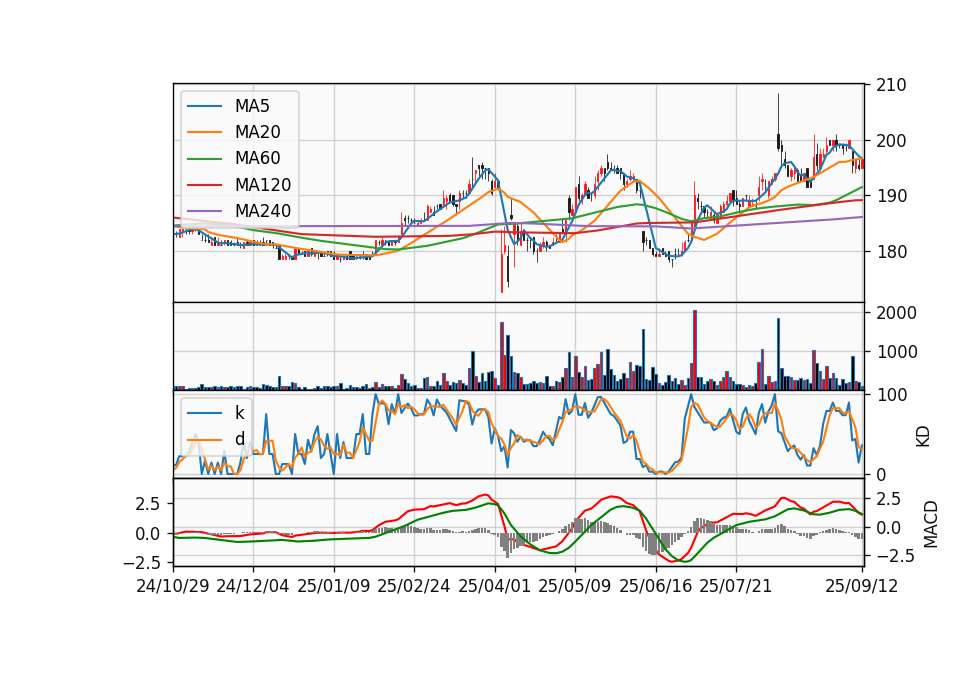Click the 0 tick label on KD axis
960x690 pixels.
(880, 475)
